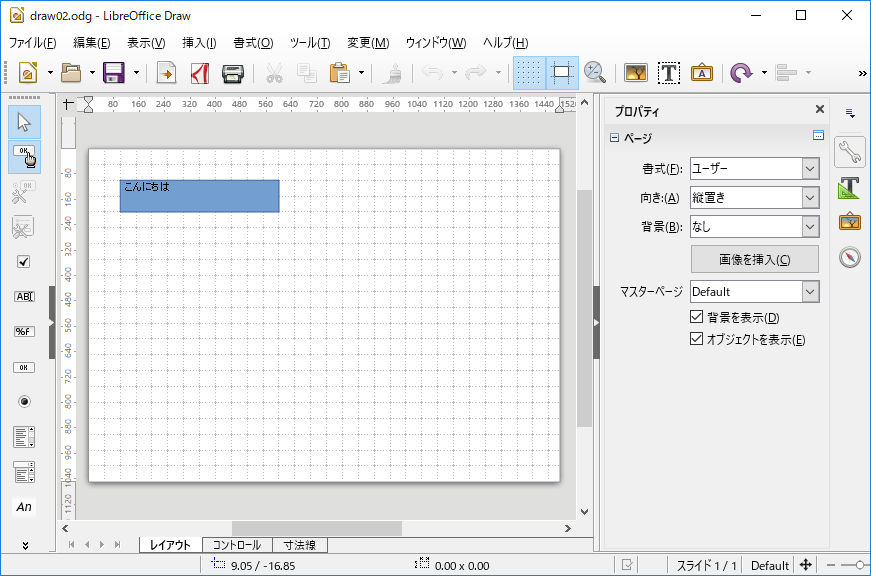Screen dimensions: 871x576
Task: Open the ヘルプ menu
Action: (505, 43)
